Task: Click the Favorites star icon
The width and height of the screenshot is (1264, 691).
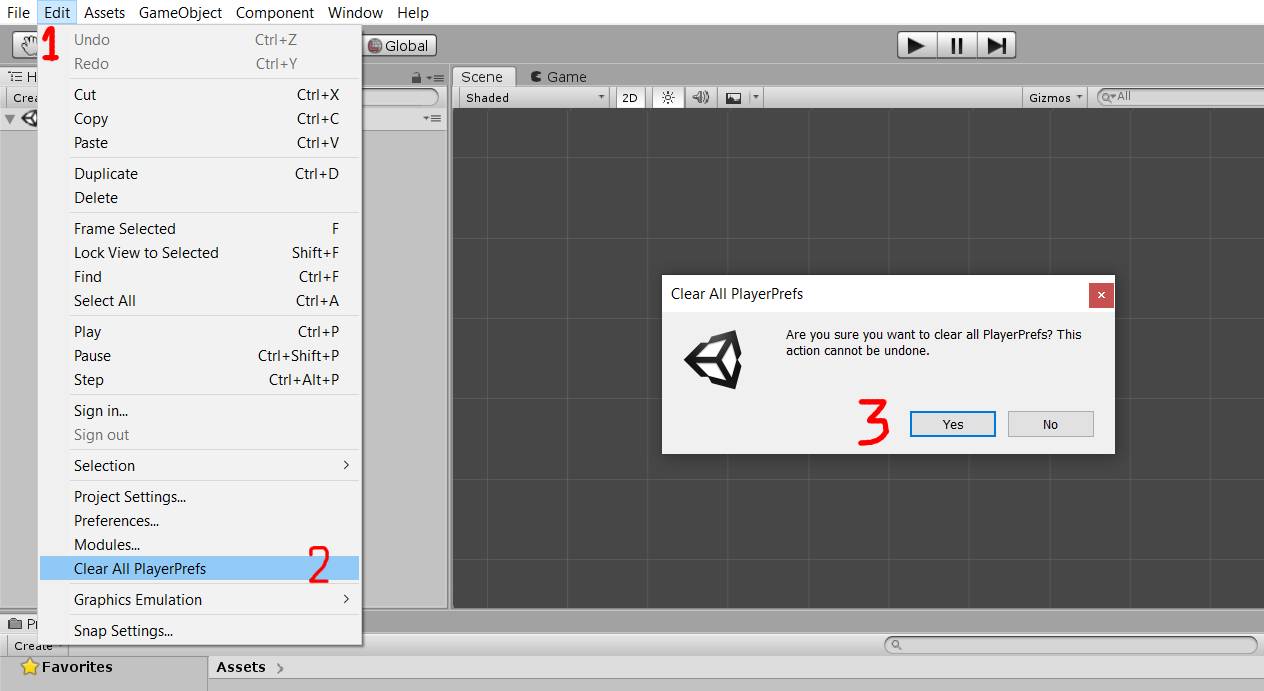Action: 30,667
